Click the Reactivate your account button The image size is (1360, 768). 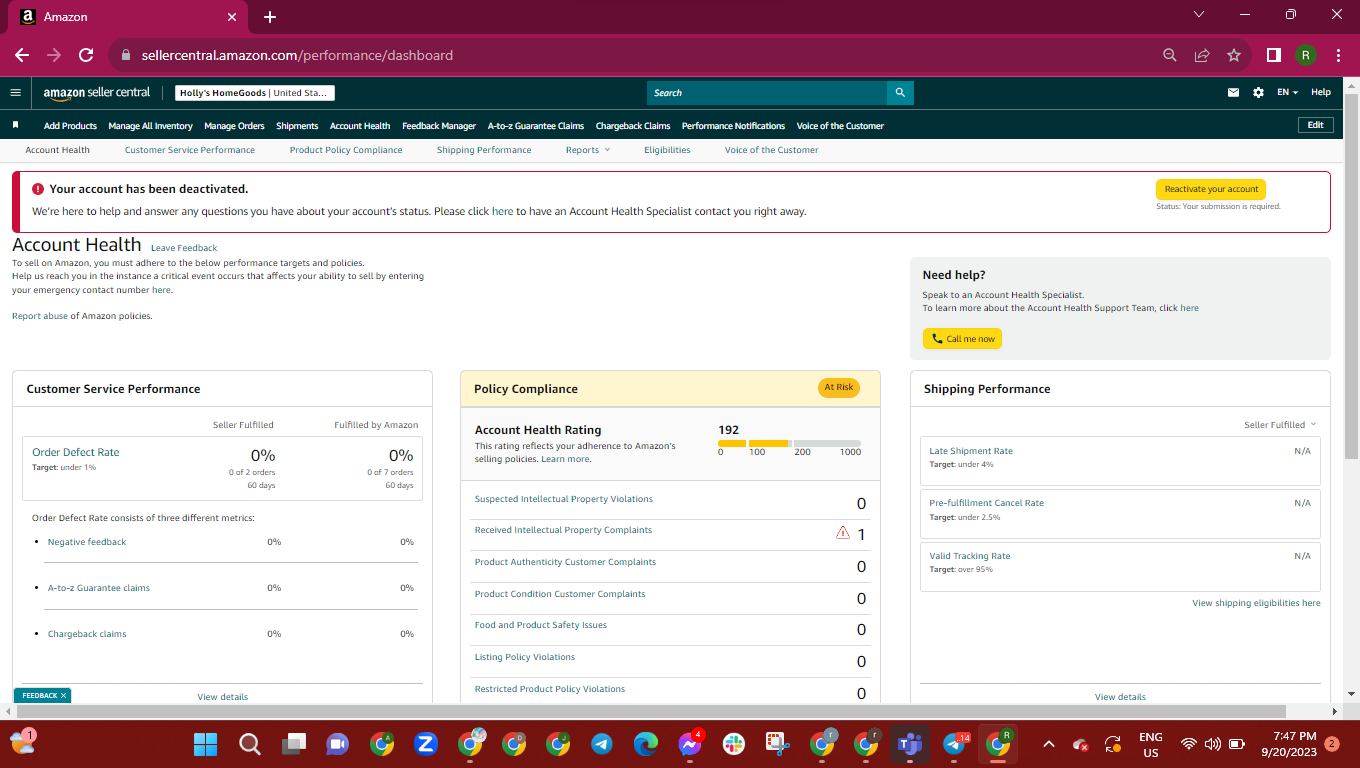[x=1211, y=189]
